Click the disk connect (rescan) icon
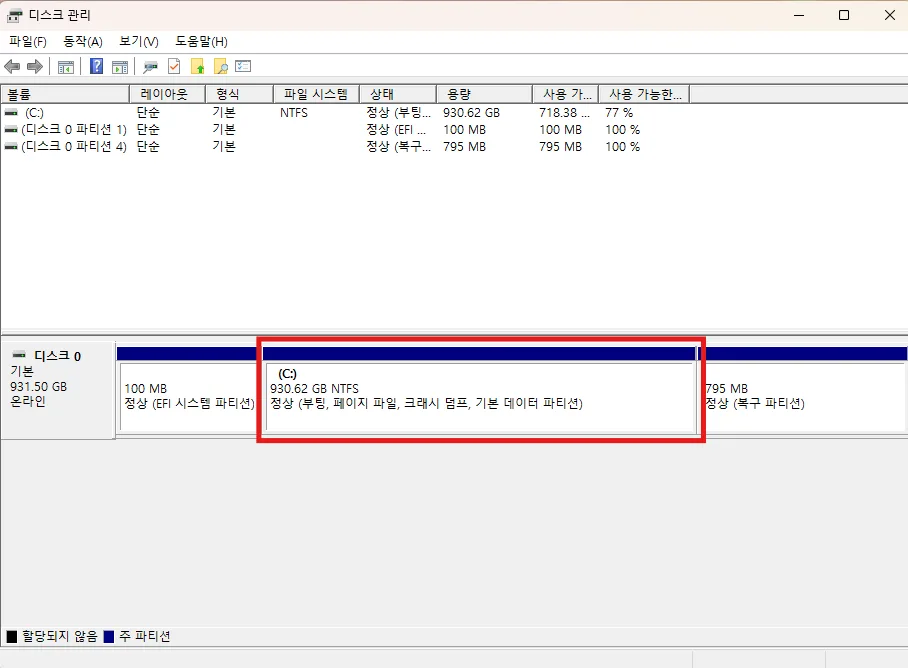 pyautogui.click(x=151, y=67)
